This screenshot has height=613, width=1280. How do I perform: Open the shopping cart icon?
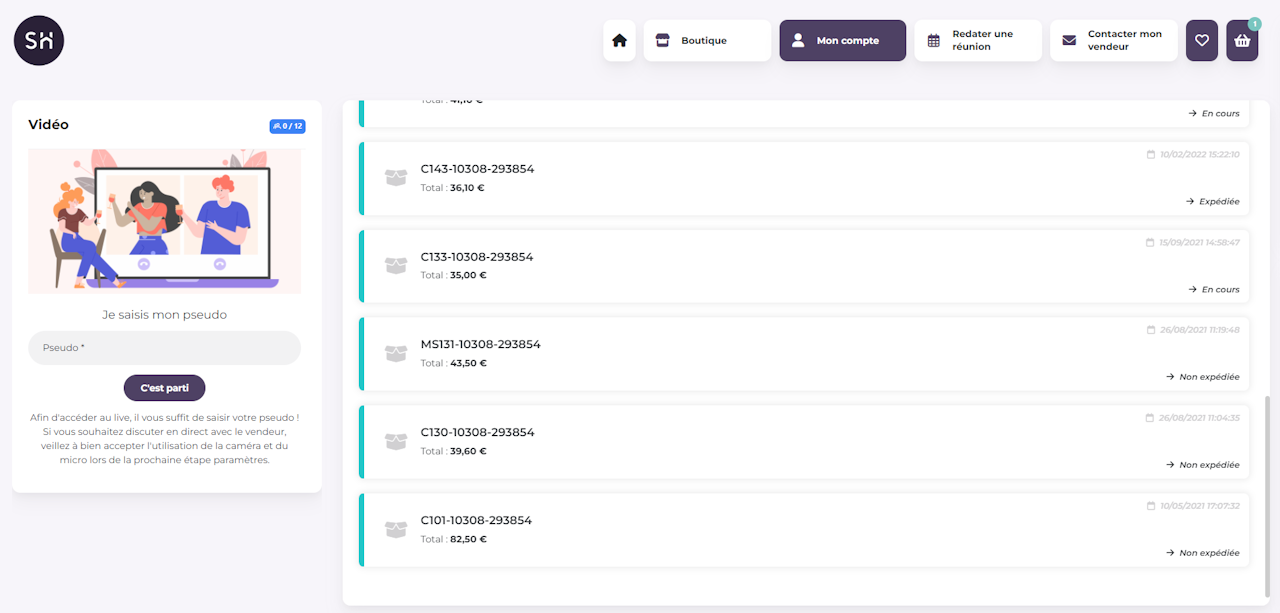(x=1242, y=41)
